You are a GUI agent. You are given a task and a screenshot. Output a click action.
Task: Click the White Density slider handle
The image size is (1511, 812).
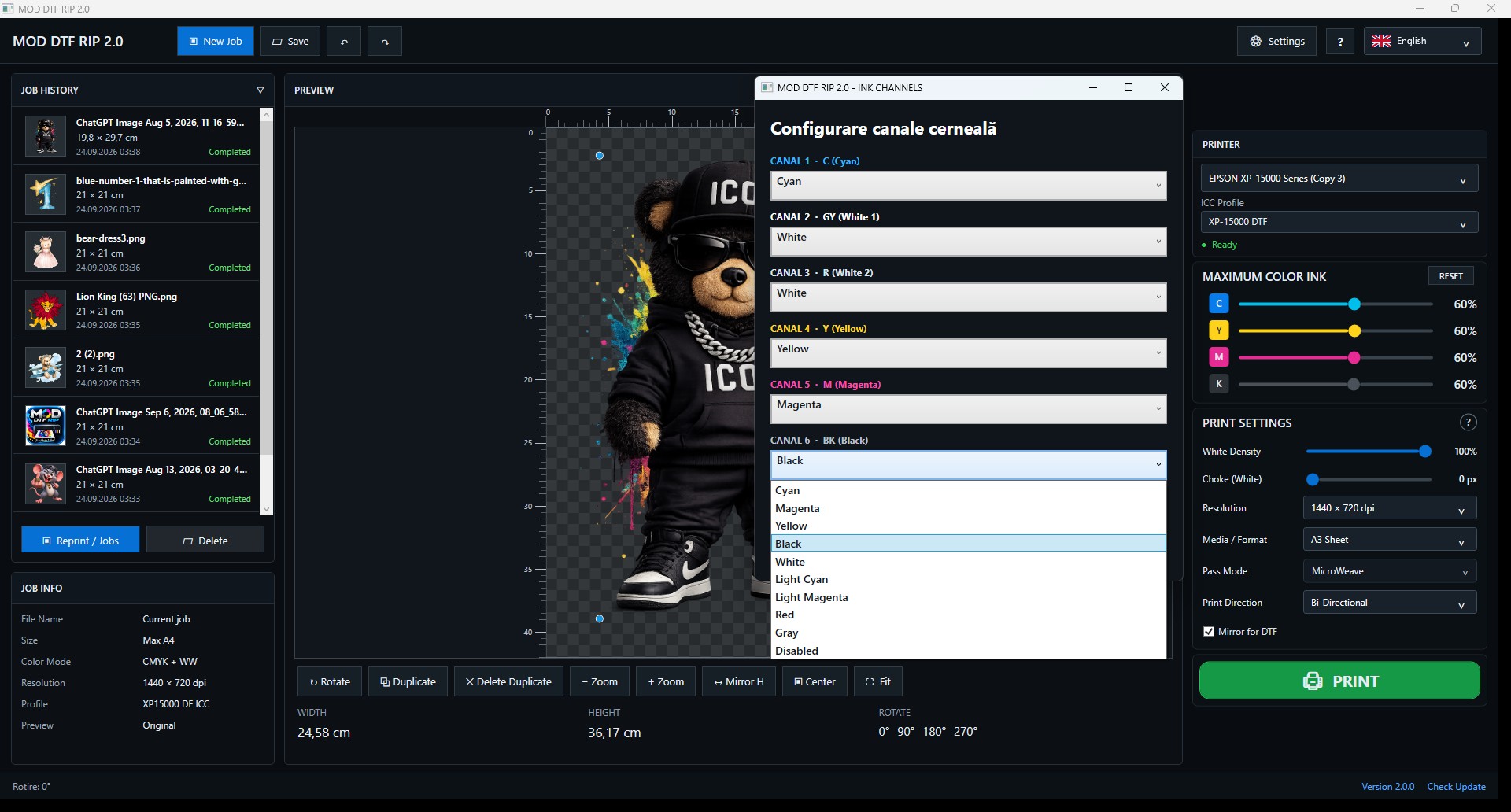tap(1424, 452)
